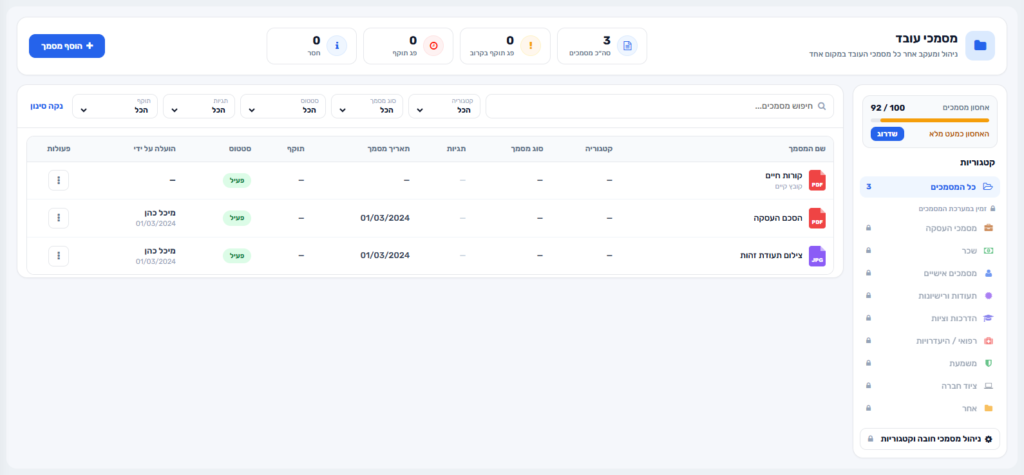1024x475 pixels.
Task: Click uploader מיכל כהן in the צילום תעודת זהות row
Action: pos(160,251)
